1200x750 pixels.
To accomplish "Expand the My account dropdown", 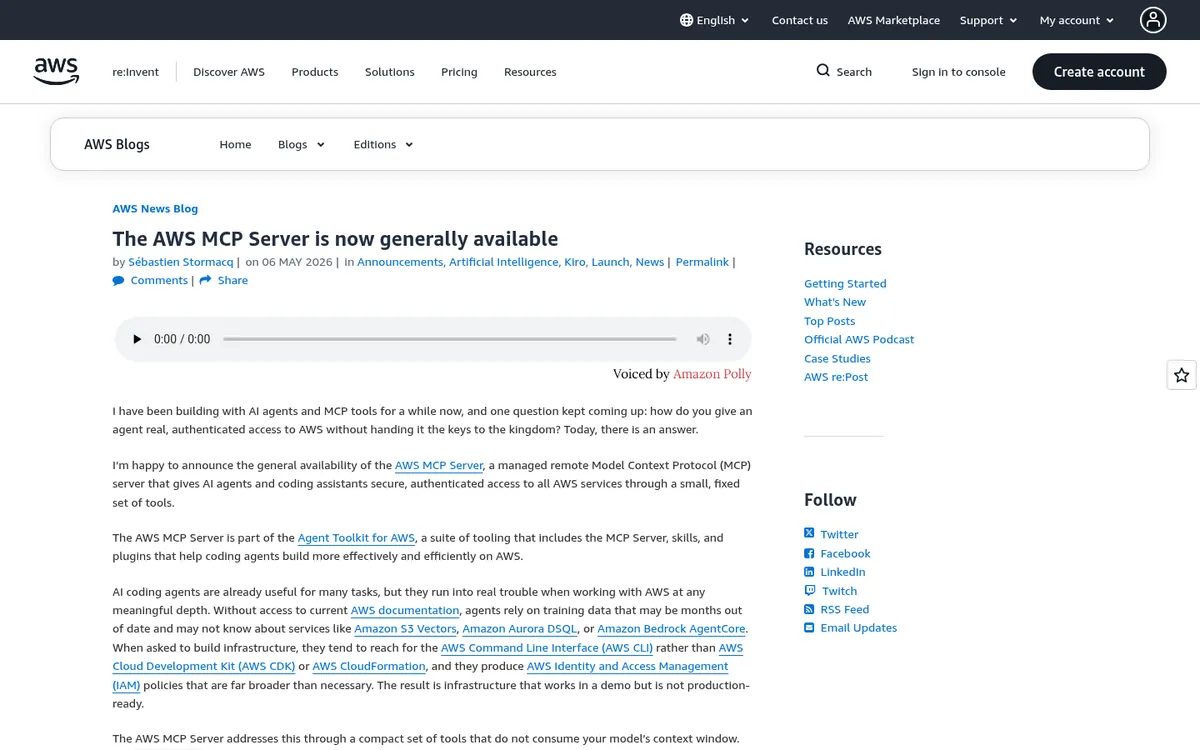I will pos(1077,20).
